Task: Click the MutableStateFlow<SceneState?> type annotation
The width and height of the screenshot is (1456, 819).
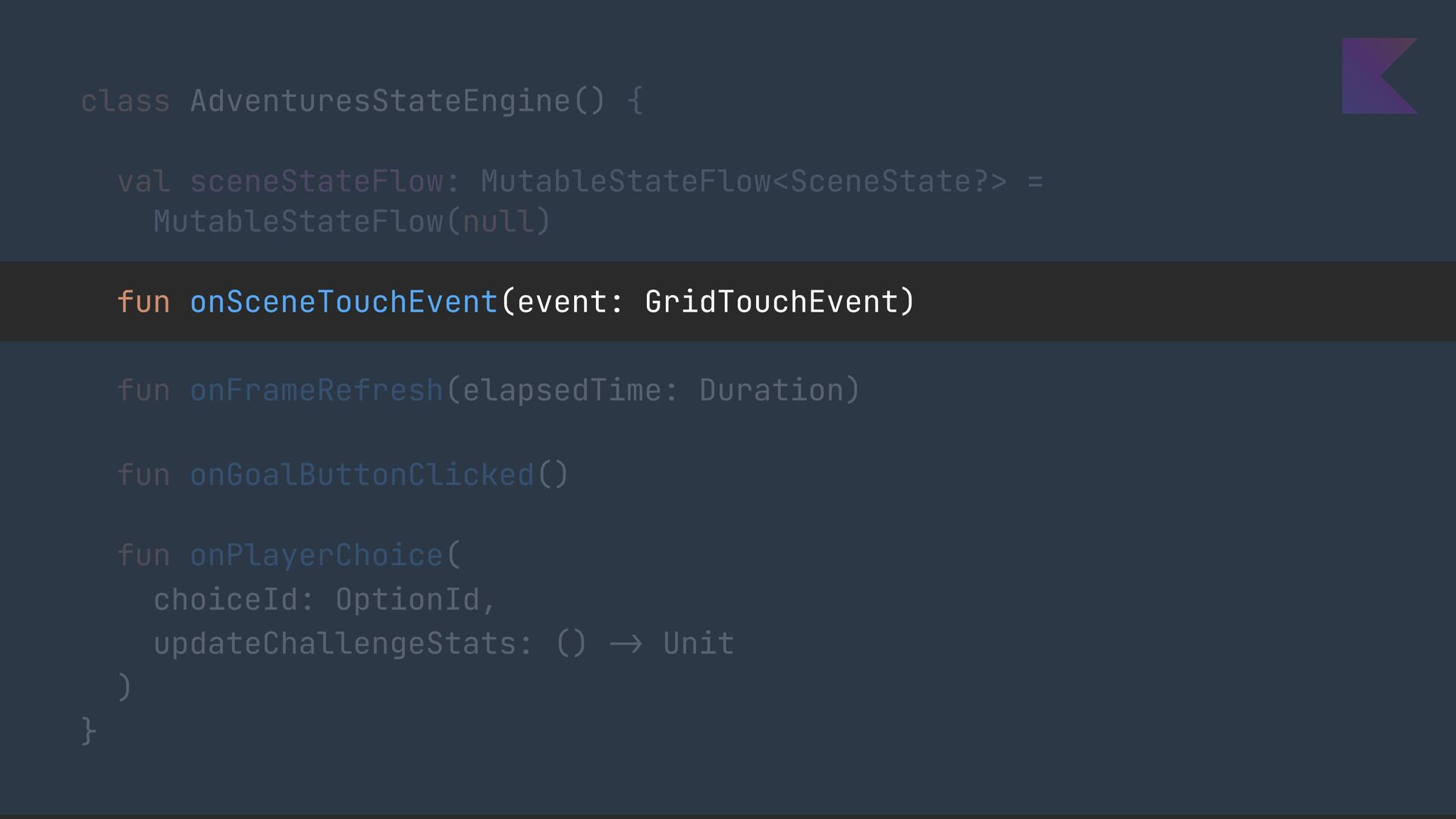Action: point(744,181)
